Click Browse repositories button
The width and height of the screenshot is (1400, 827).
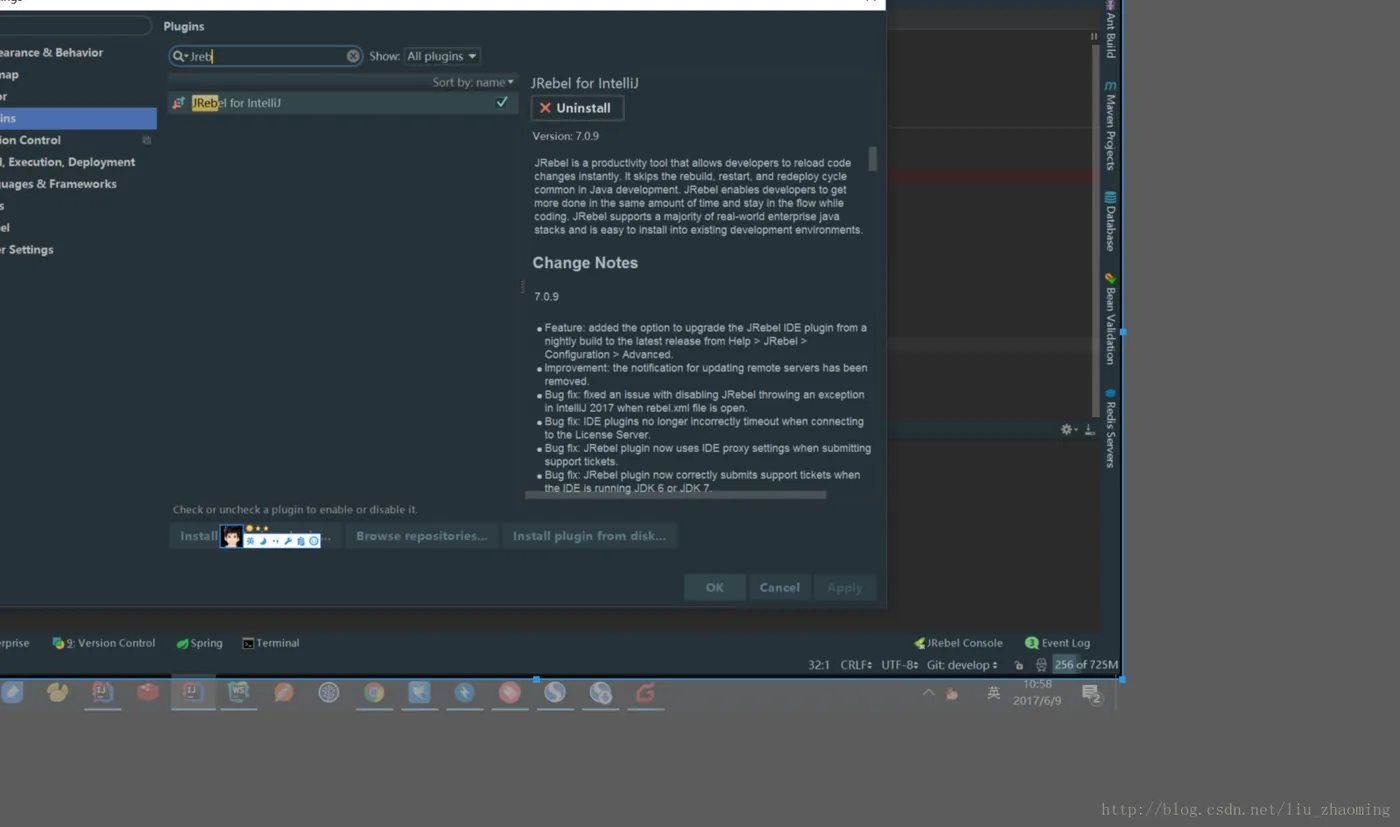[x=422, y=536]
